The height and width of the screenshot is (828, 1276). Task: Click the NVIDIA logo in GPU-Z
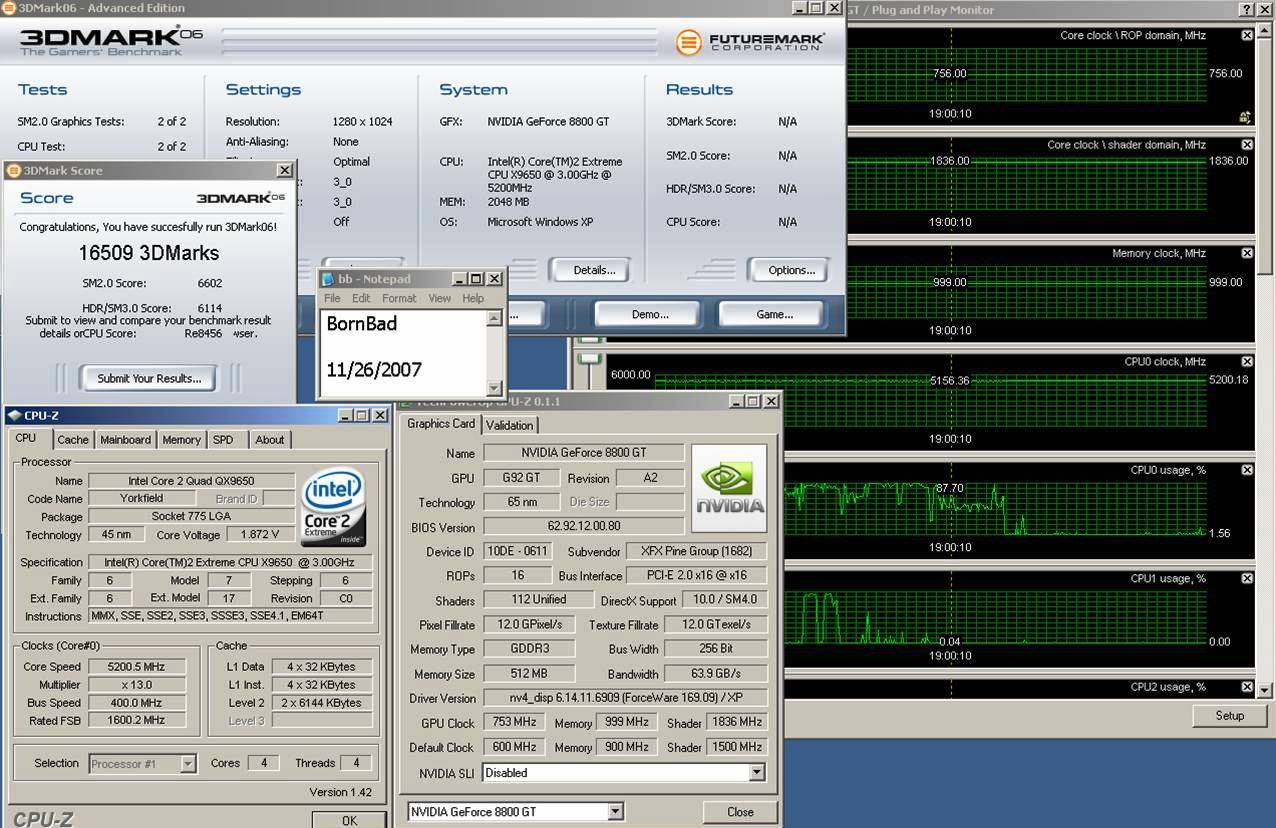[x=729, y=489]
